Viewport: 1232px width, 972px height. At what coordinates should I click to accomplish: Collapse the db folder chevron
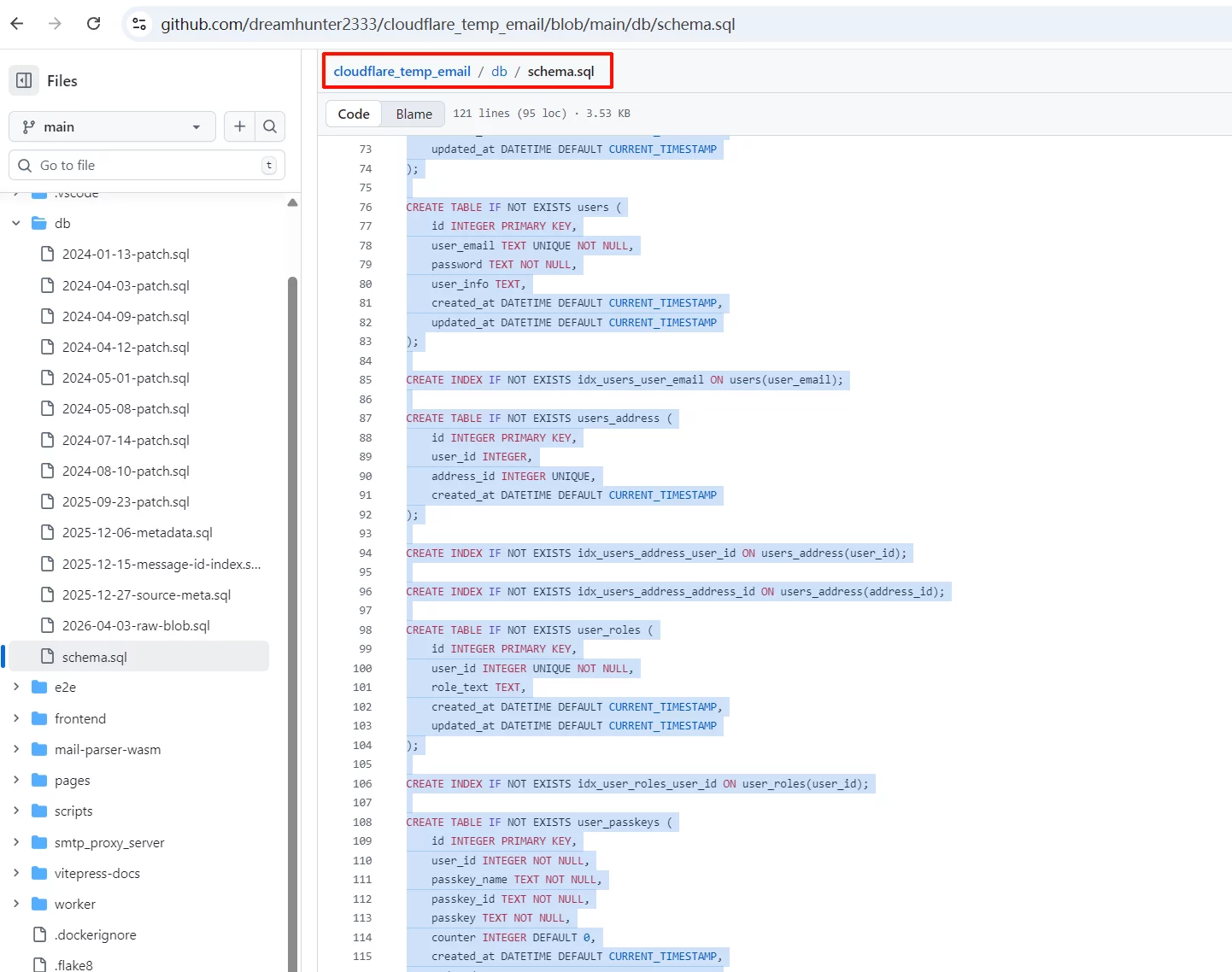click(x=16, y=224)
